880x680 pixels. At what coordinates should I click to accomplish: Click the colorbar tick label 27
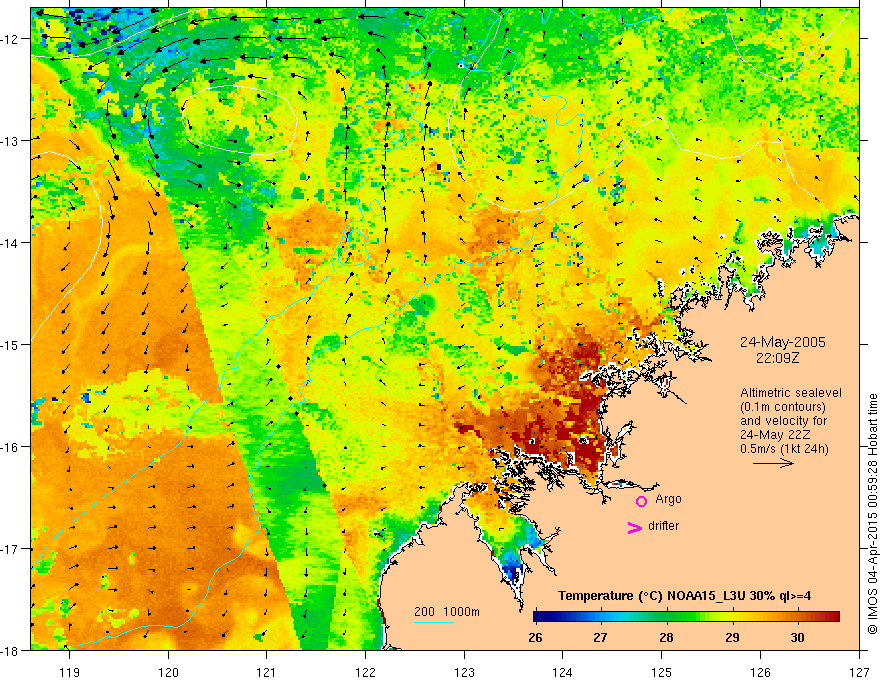(601, 637)
